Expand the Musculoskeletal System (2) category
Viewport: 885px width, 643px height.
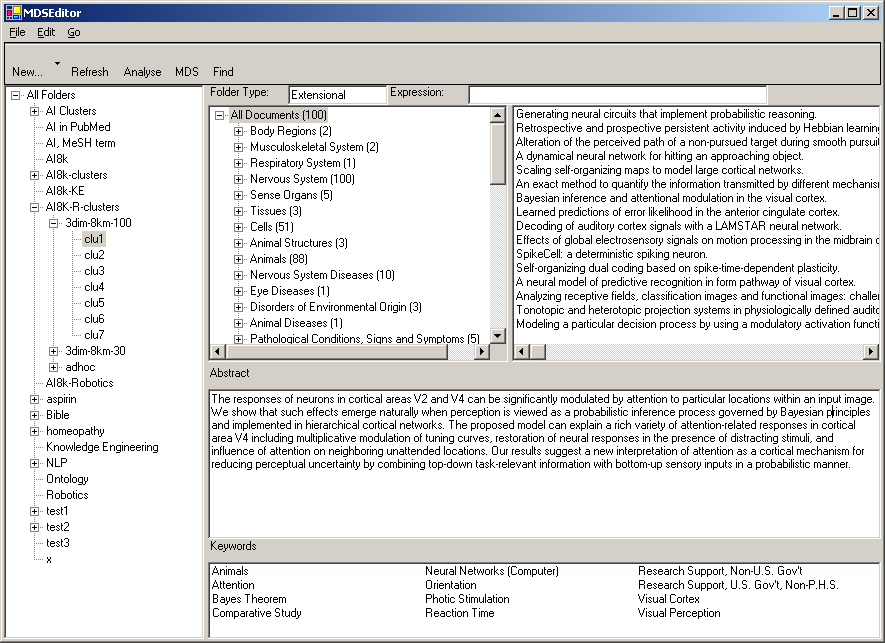coord(239,147)
